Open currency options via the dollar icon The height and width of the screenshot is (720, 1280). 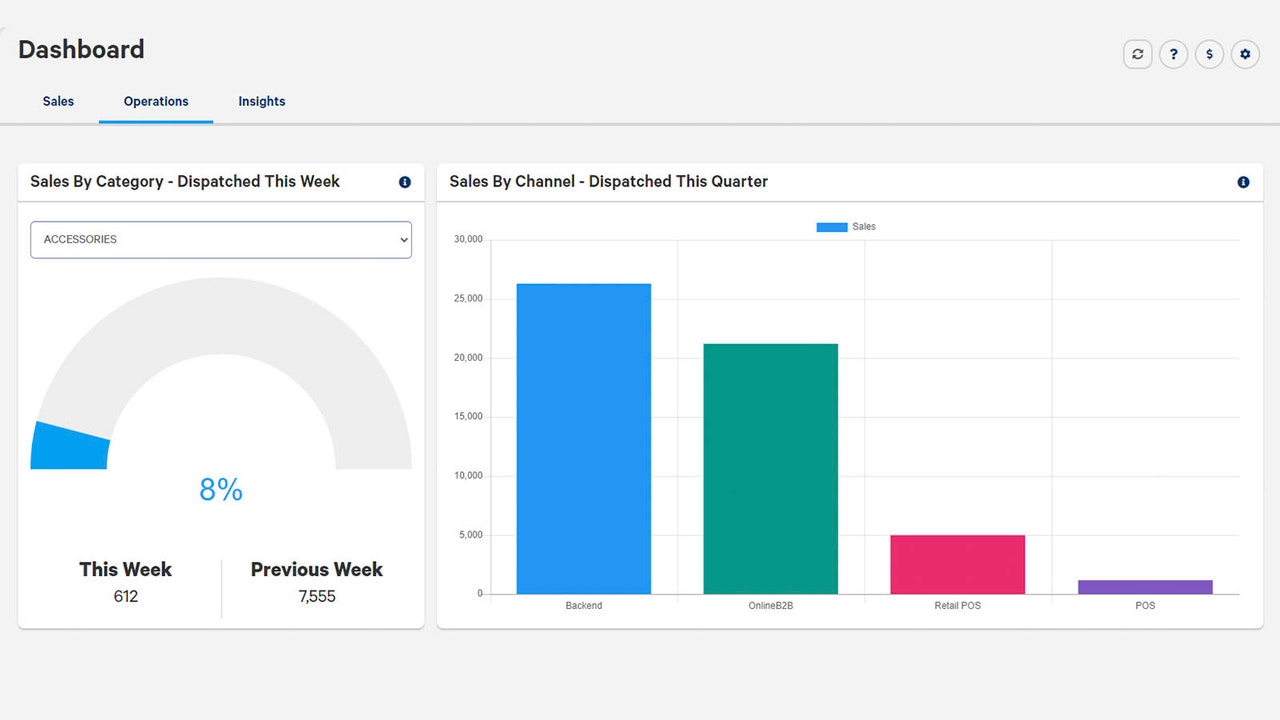point(1209,54)
